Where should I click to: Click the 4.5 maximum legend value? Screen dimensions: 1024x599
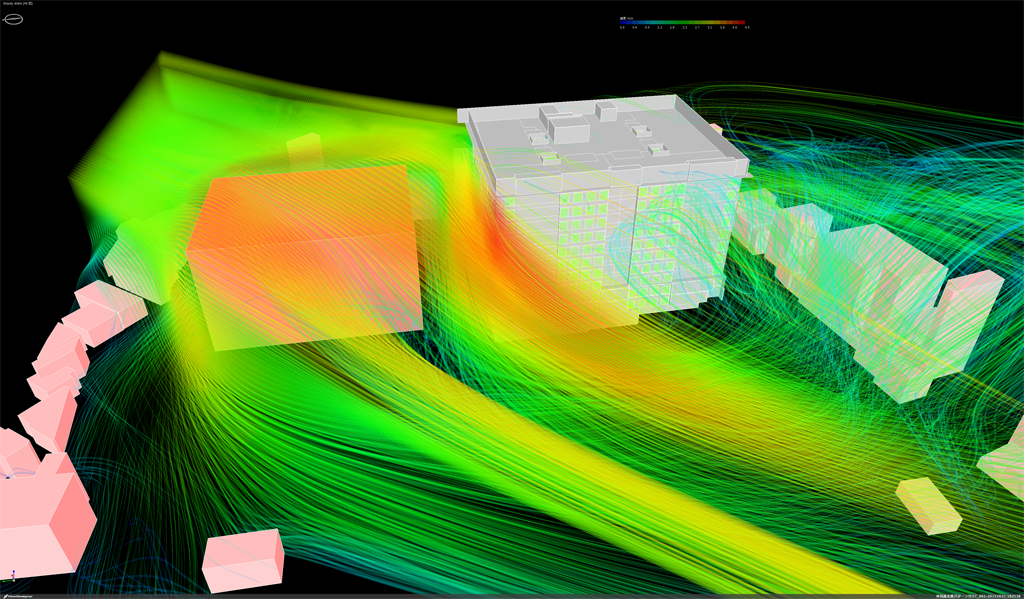click(x=746, y=28)
